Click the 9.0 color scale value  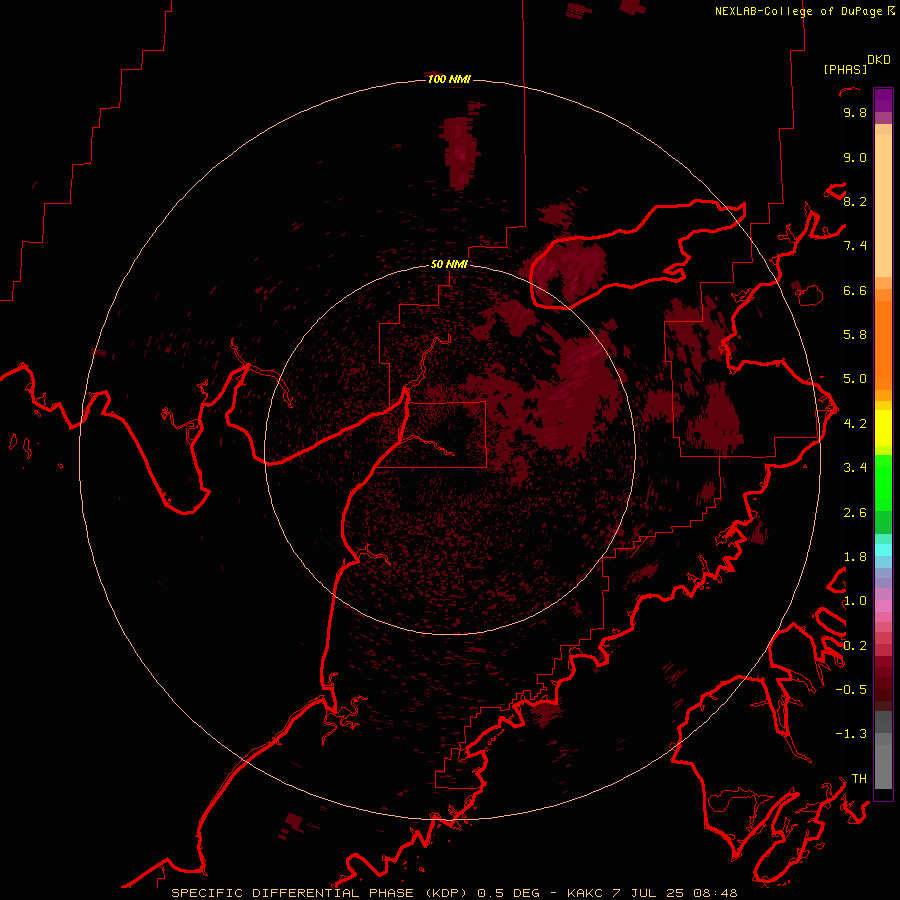[x=855, y=158]
